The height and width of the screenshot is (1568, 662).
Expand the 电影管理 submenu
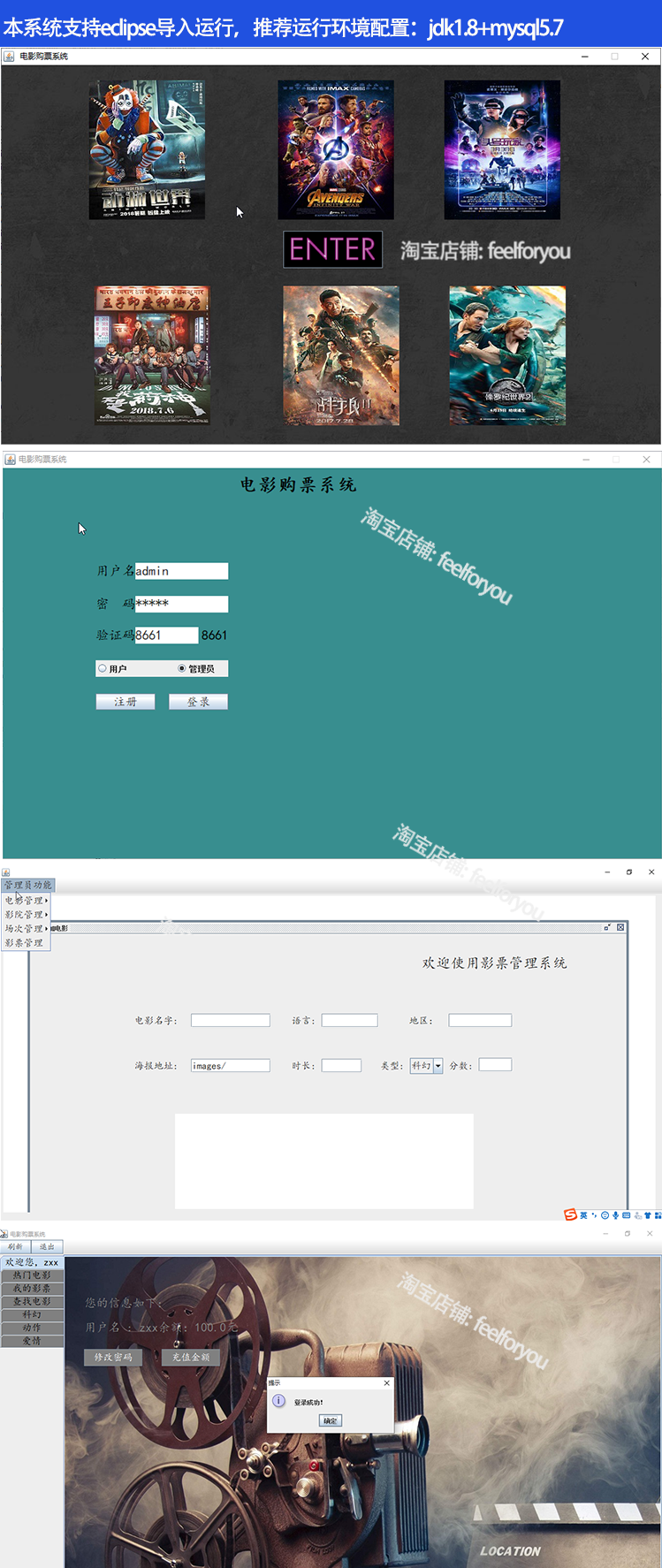(26, 901)
